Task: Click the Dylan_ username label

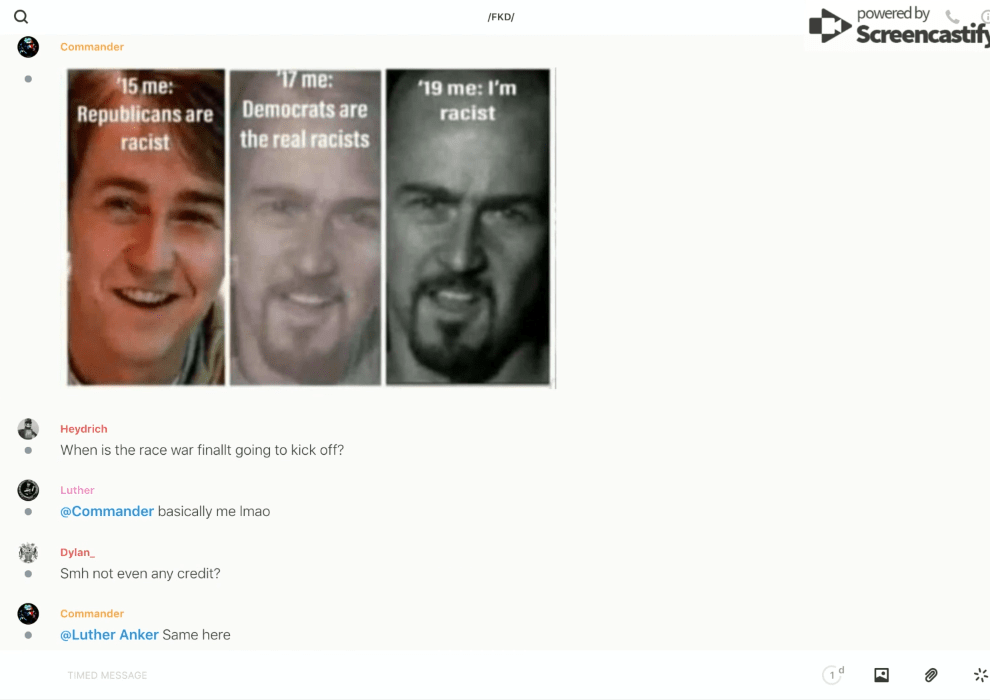Action: pos(77,552)
